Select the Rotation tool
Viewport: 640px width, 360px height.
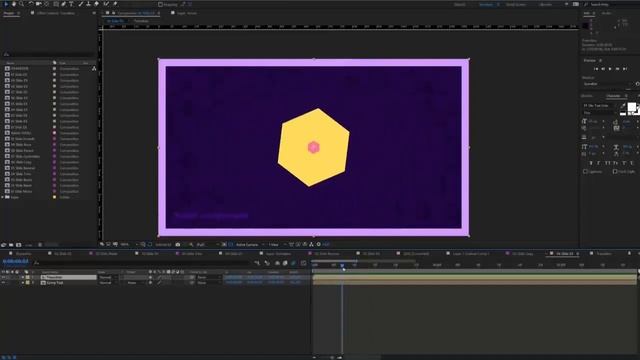pos(31,4)
